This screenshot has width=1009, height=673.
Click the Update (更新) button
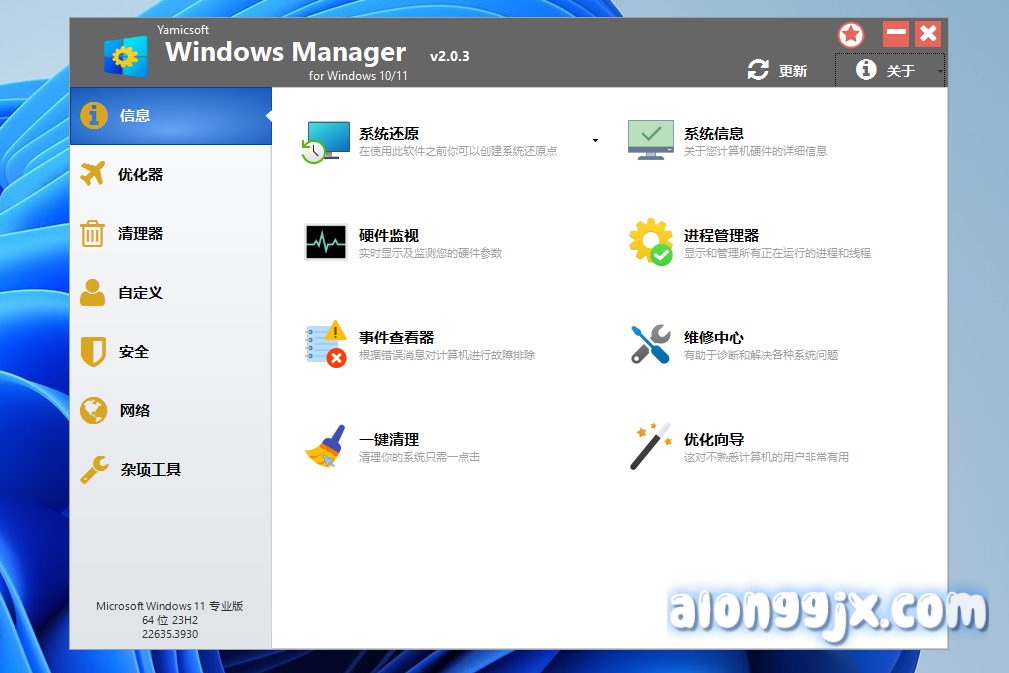[x=778, y=71]
